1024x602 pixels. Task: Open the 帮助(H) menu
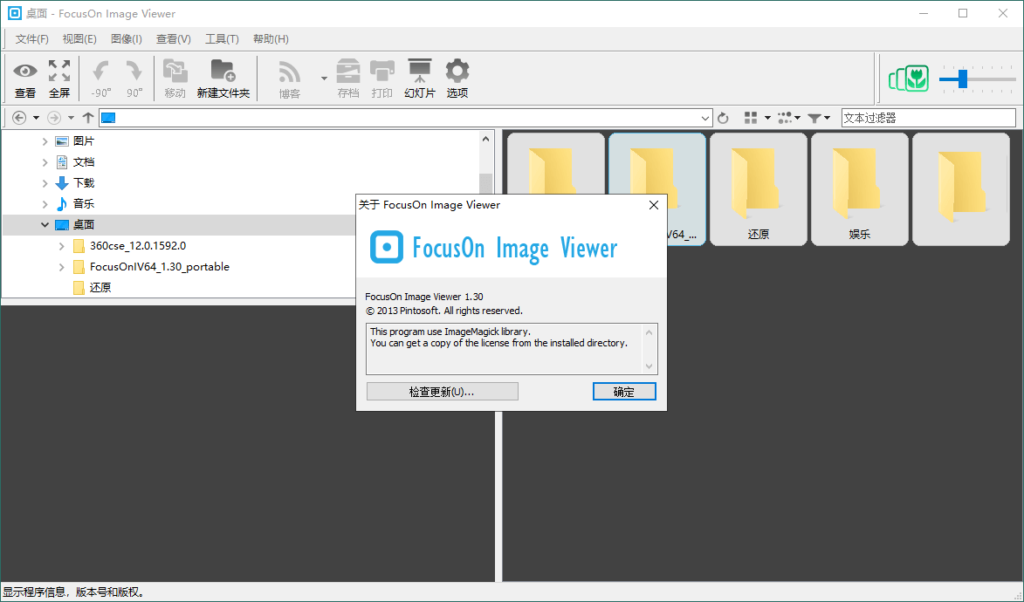click(x=271, y=39)
